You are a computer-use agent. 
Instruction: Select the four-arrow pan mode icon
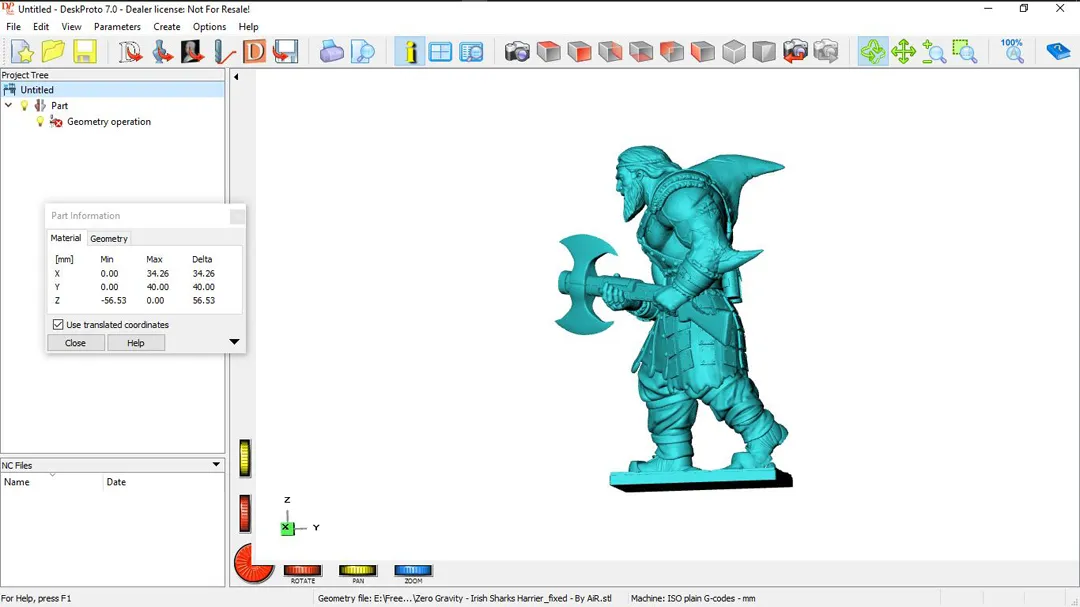[x=904, y=52]
